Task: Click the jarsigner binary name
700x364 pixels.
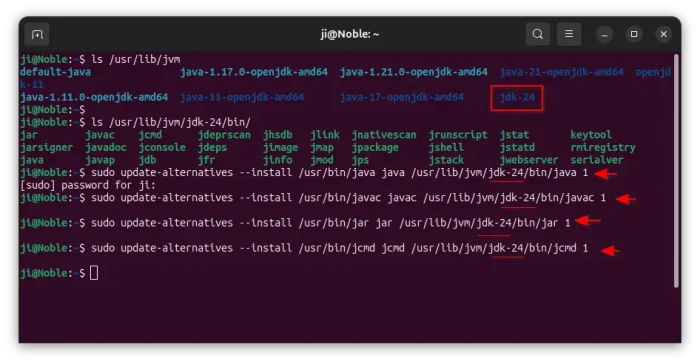Action: click(46, 147)
